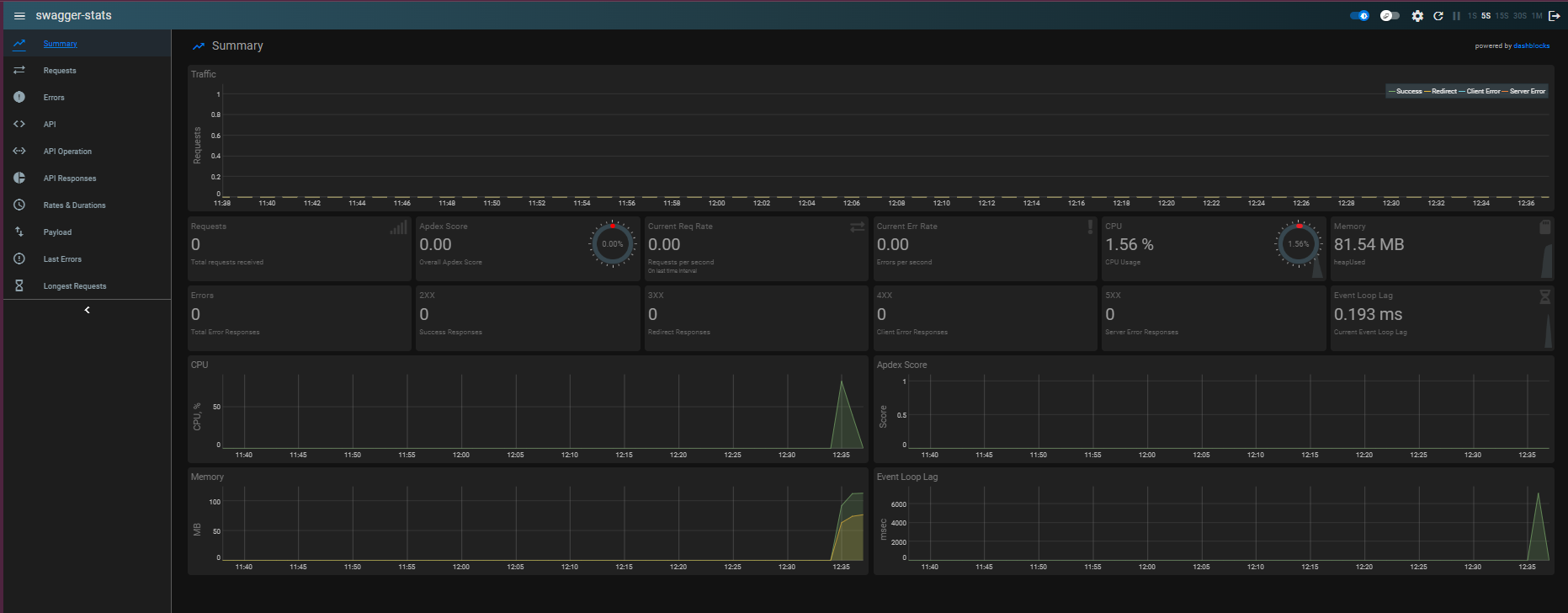Click the CPU usage gauge showing 1.56%

click(x=1298, y=244)
